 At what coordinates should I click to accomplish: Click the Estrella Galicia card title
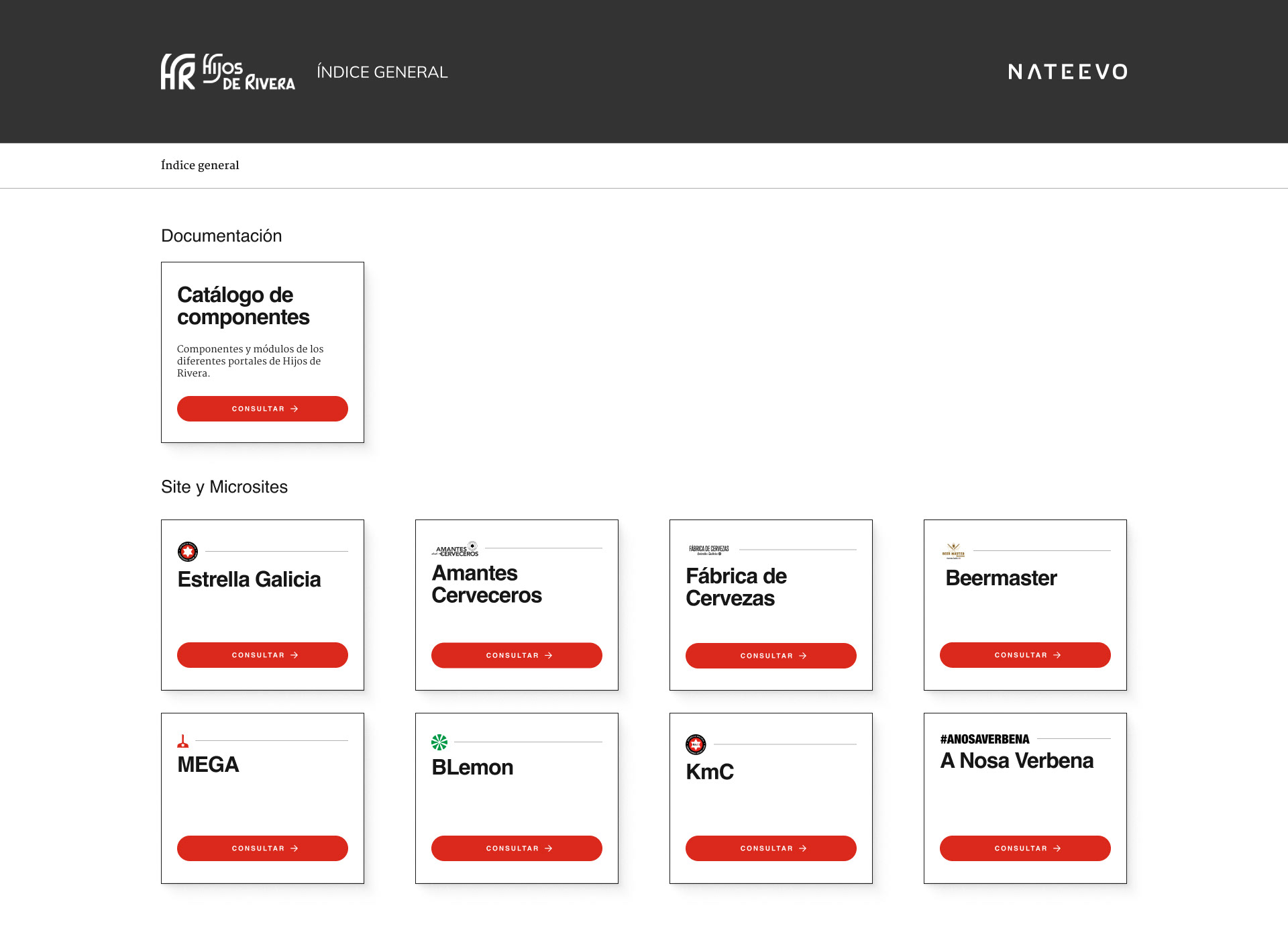tap(249, 579)
